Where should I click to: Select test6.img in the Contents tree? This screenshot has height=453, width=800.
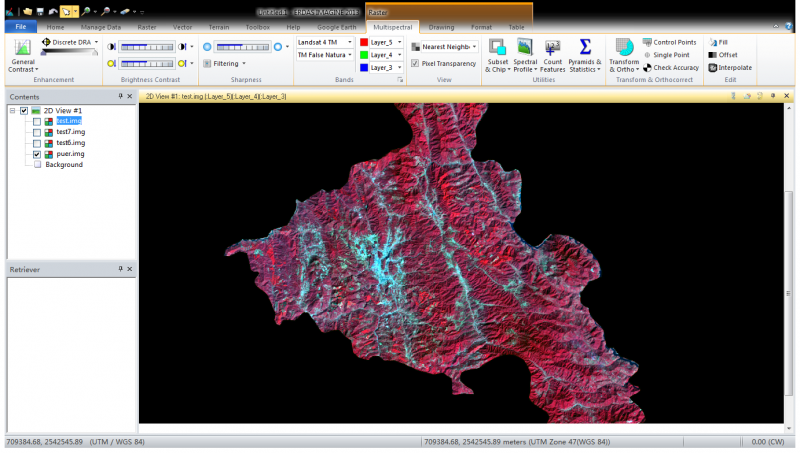coord(70,143)
